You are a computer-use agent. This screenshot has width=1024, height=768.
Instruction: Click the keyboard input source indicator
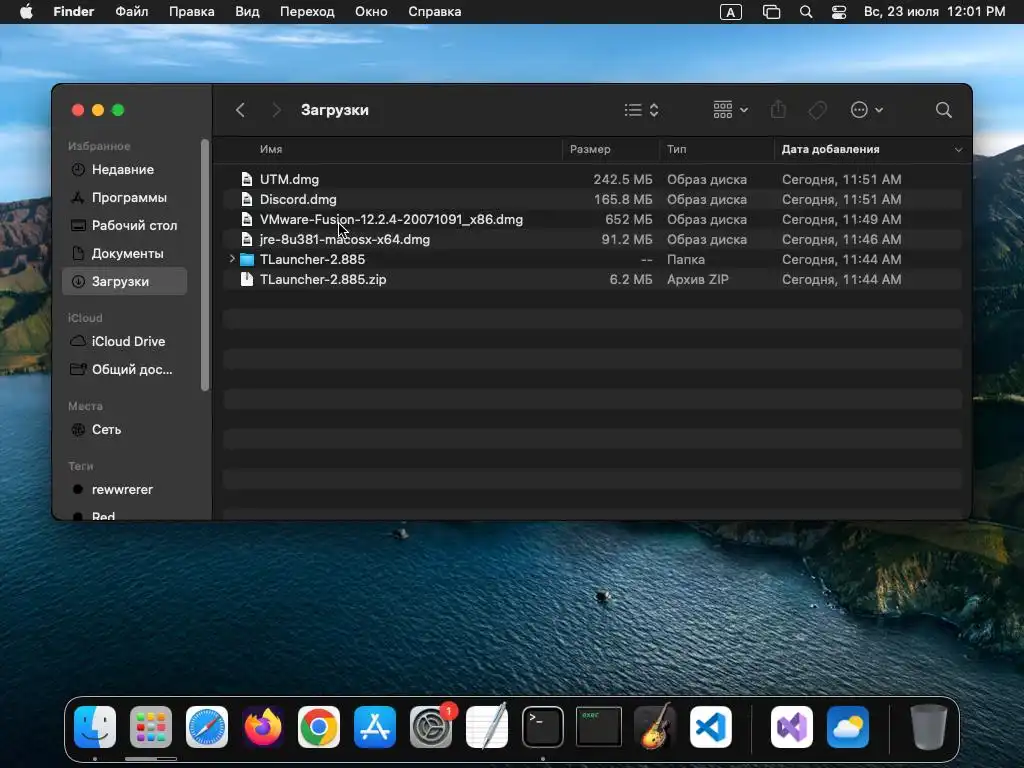730,12
